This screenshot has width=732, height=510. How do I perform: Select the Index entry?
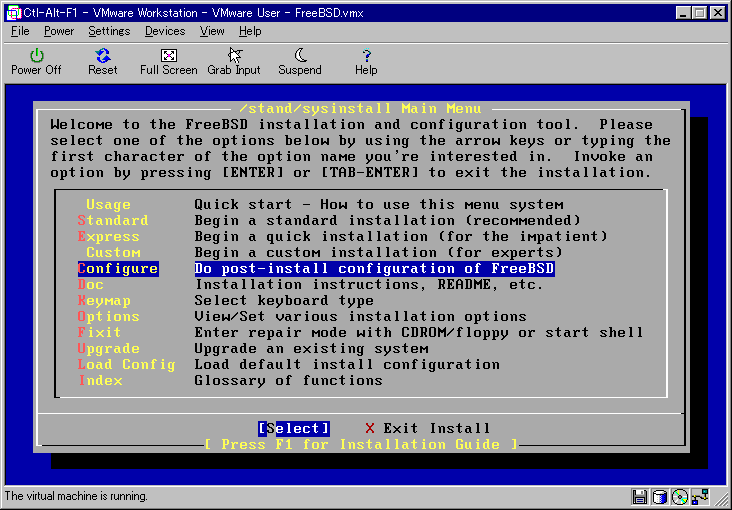click(101, 381)
